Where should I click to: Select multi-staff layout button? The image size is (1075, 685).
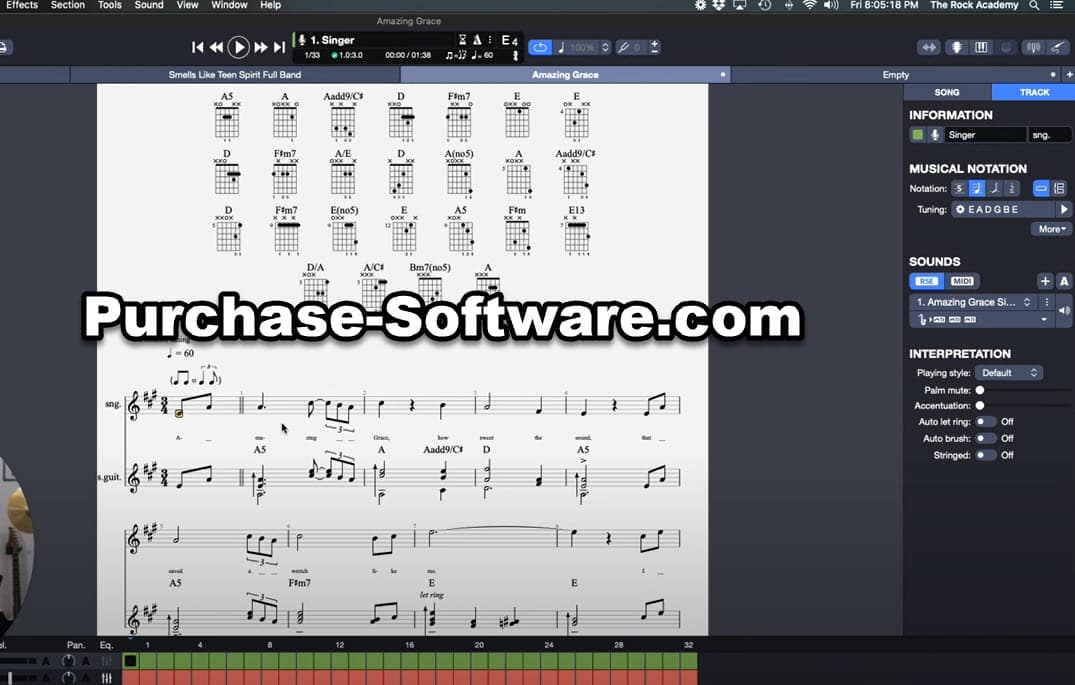point(1059,189)
